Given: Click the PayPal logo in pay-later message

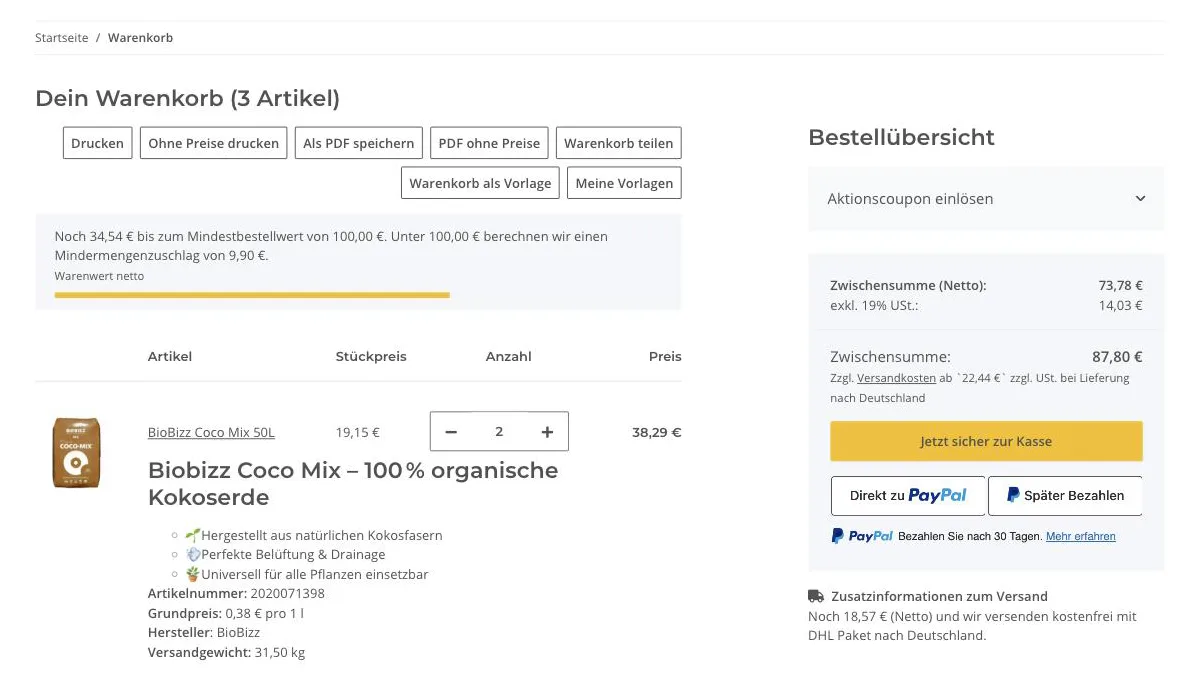Looking at the screenshot, I should [862, 536].
